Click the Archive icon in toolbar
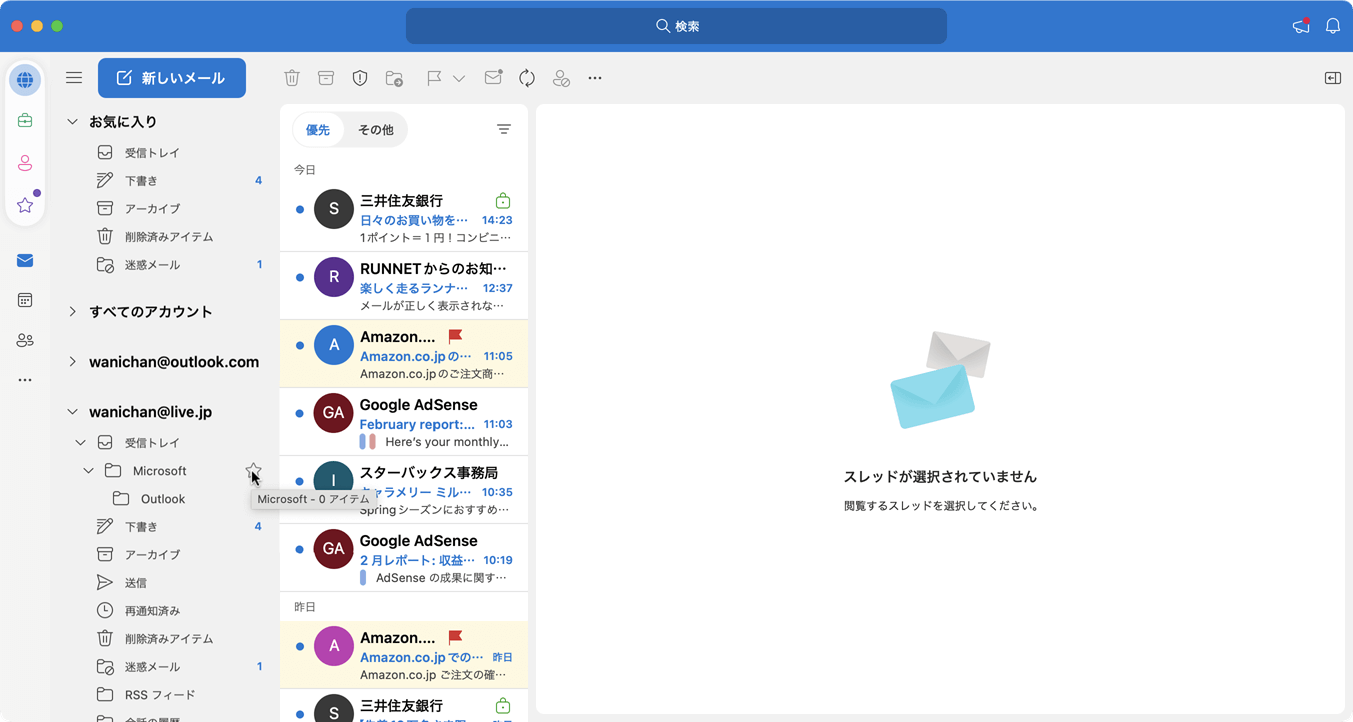The width and height of the screenshot is (1353, 722). coord(326,78)
